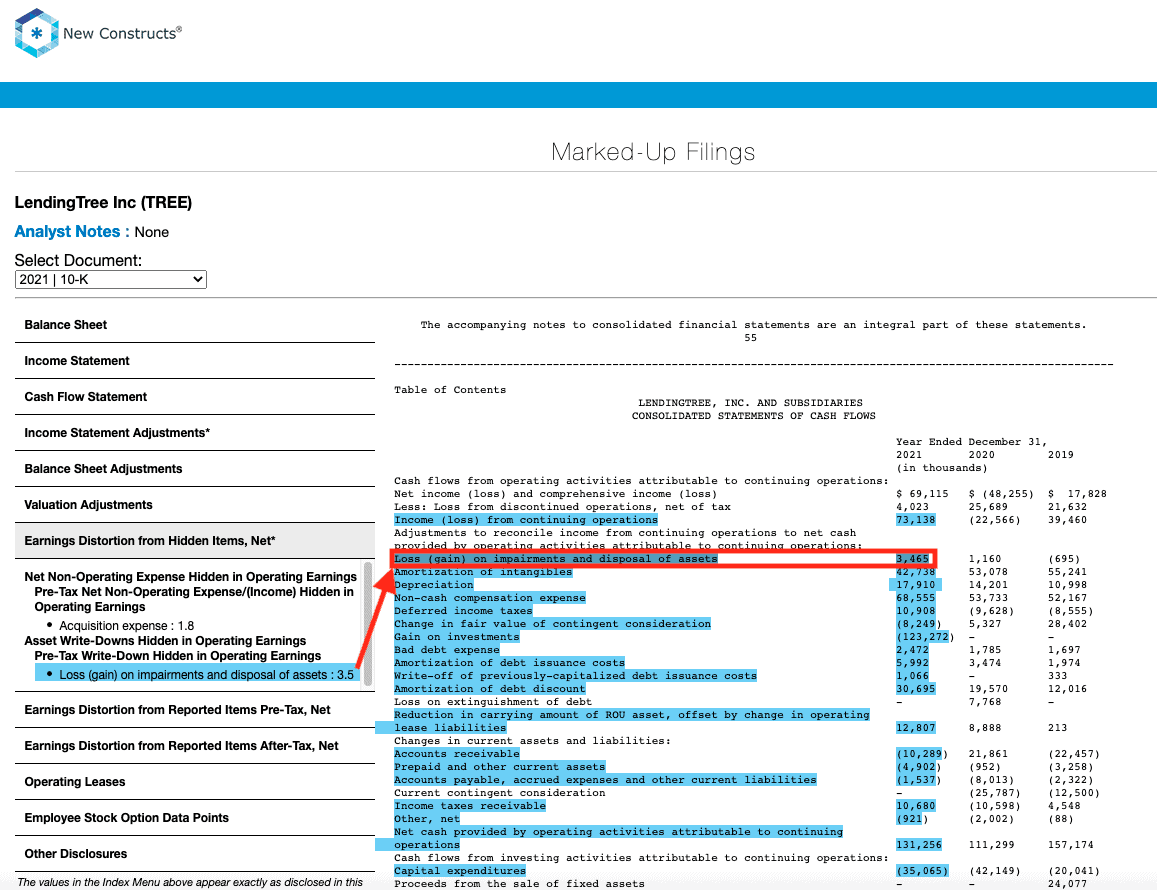This screenshot has width=1157, height=890.
Task: Collapse Earnings Distortion from Hidden Items, Net
Action: tap(195, 541)
